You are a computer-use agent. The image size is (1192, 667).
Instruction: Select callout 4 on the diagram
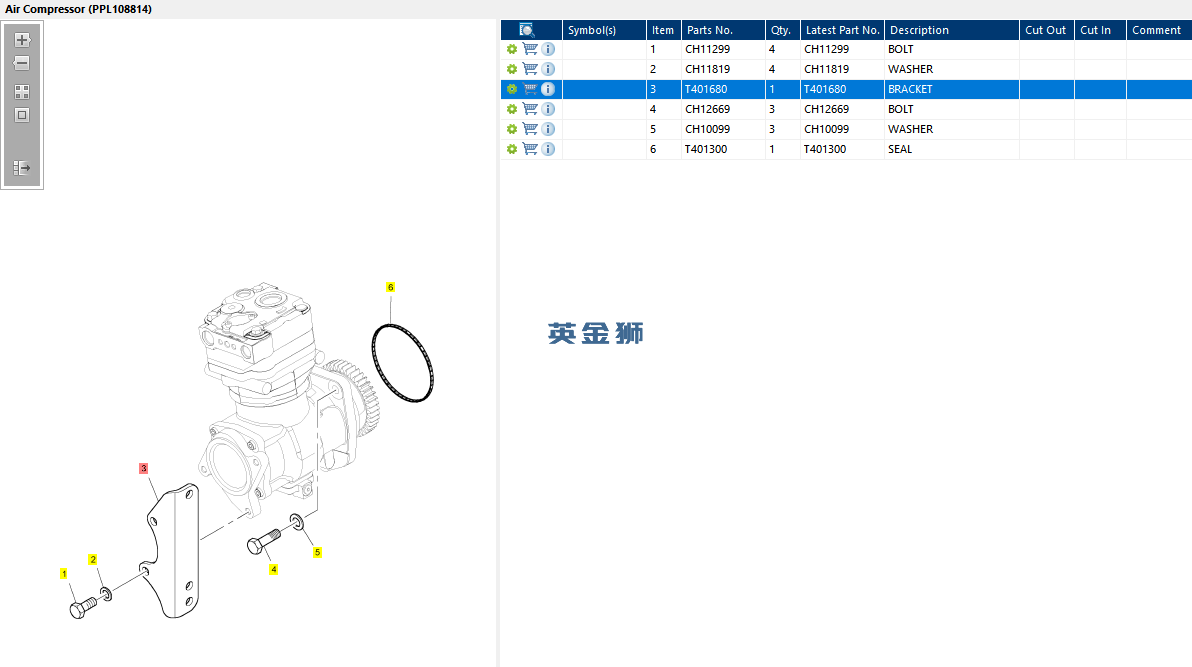click(274, 569)
